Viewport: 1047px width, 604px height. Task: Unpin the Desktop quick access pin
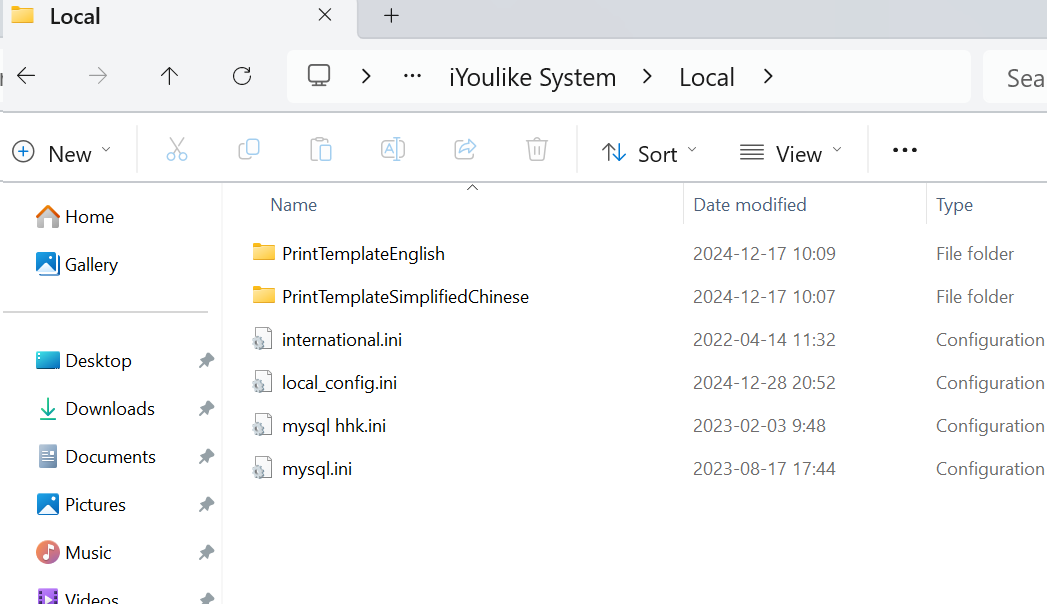pos(206,361)
